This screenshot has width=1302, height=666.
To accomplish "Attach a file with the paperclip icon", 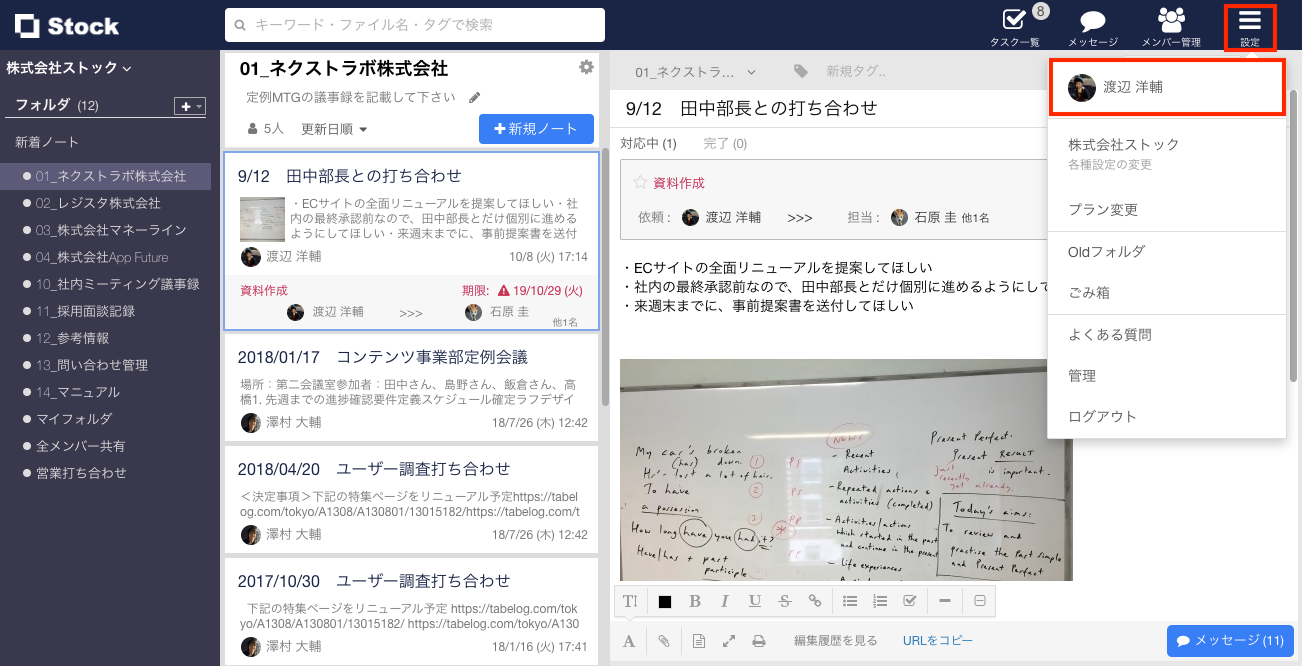I will (x=663, y=640).
